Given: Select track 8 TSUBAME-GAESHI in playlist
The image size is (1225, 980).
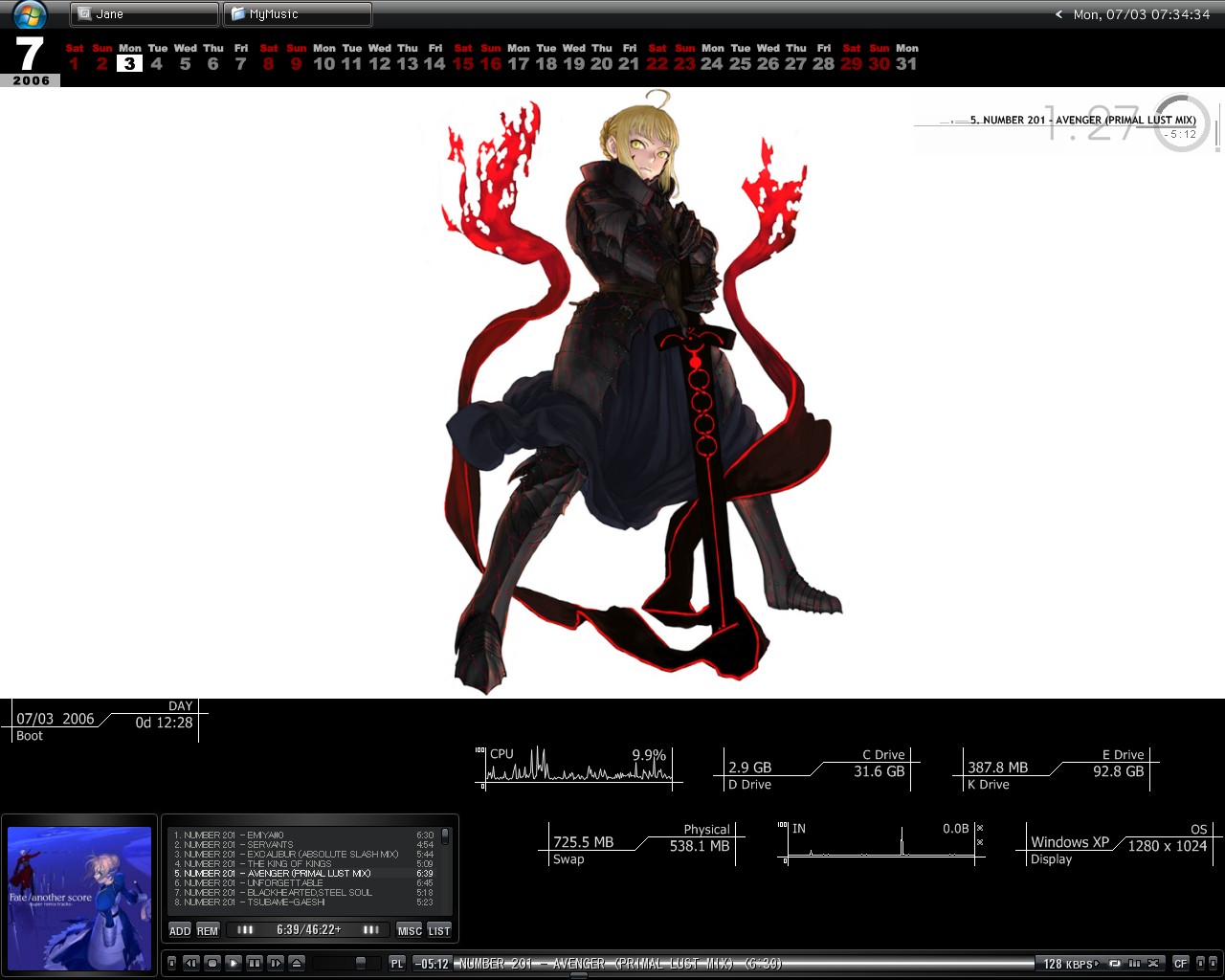Looking at the screenshot, I should 303,902.
